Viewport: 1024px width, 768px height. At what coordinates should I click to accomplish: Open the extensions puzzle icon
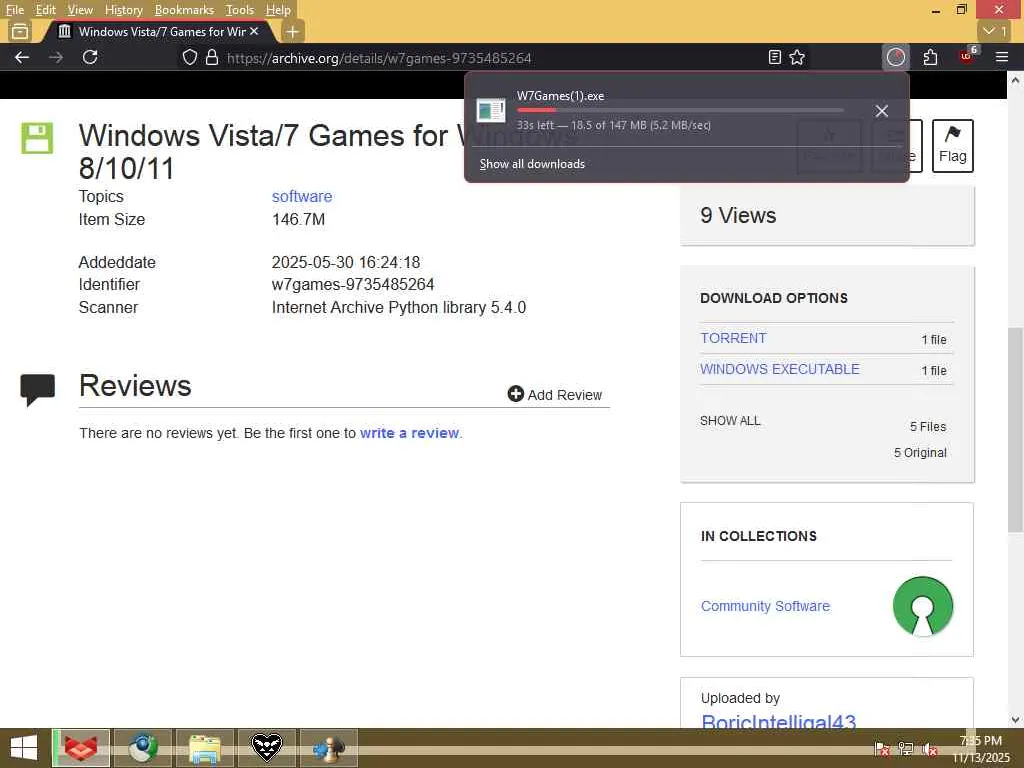click(931, 57)
